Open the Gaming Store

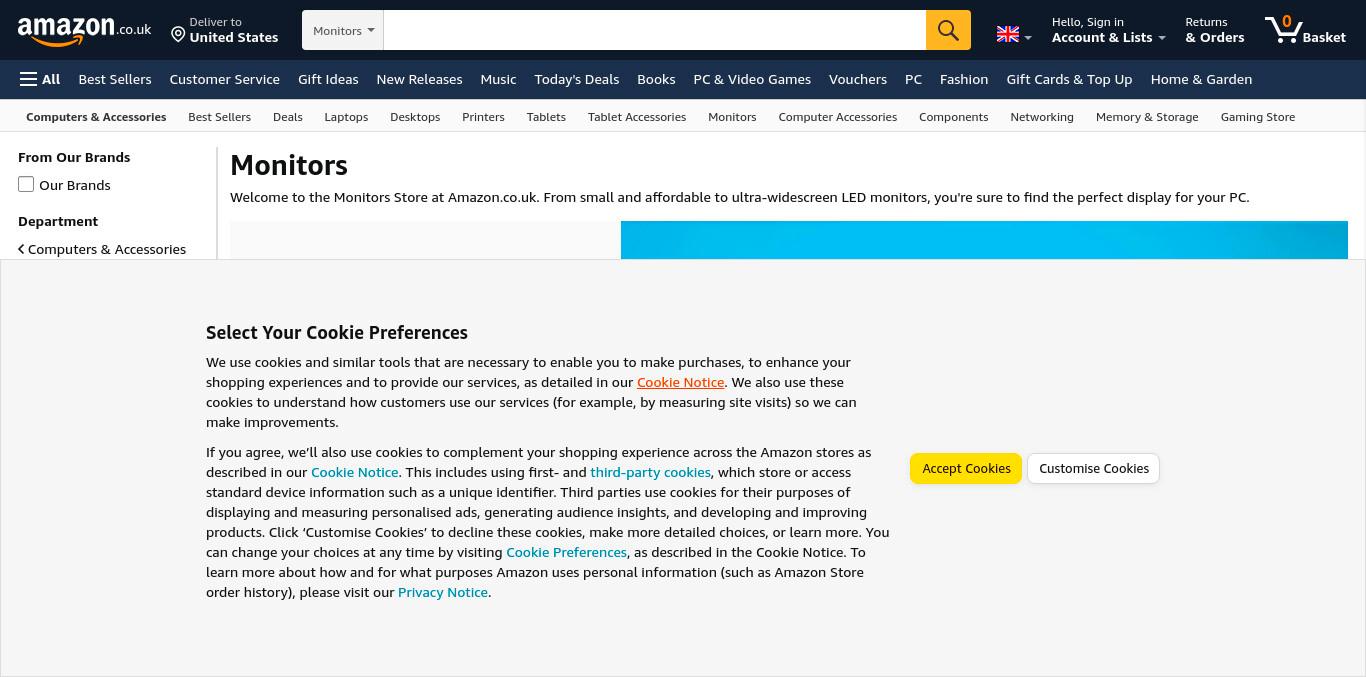click(x=1257, y=117)
